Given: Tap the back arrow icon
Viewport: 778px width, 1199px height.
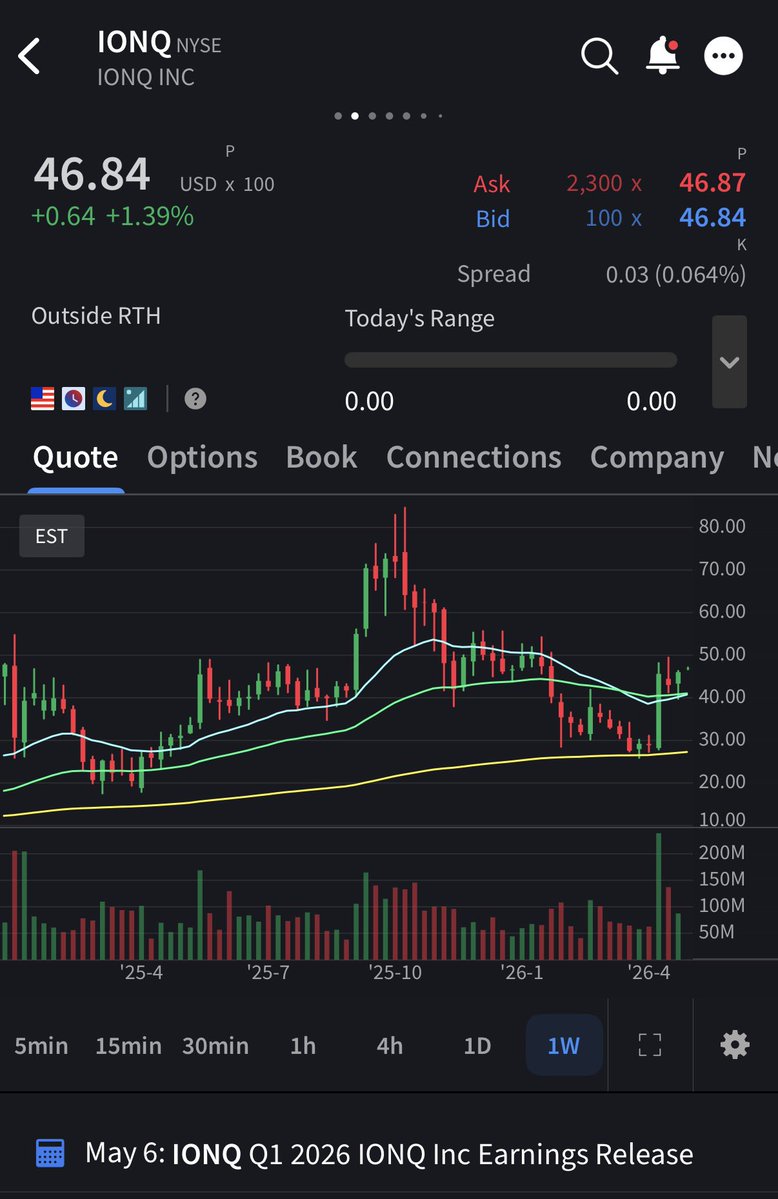Looking at the screenshot, I should (x=29, y=56).
